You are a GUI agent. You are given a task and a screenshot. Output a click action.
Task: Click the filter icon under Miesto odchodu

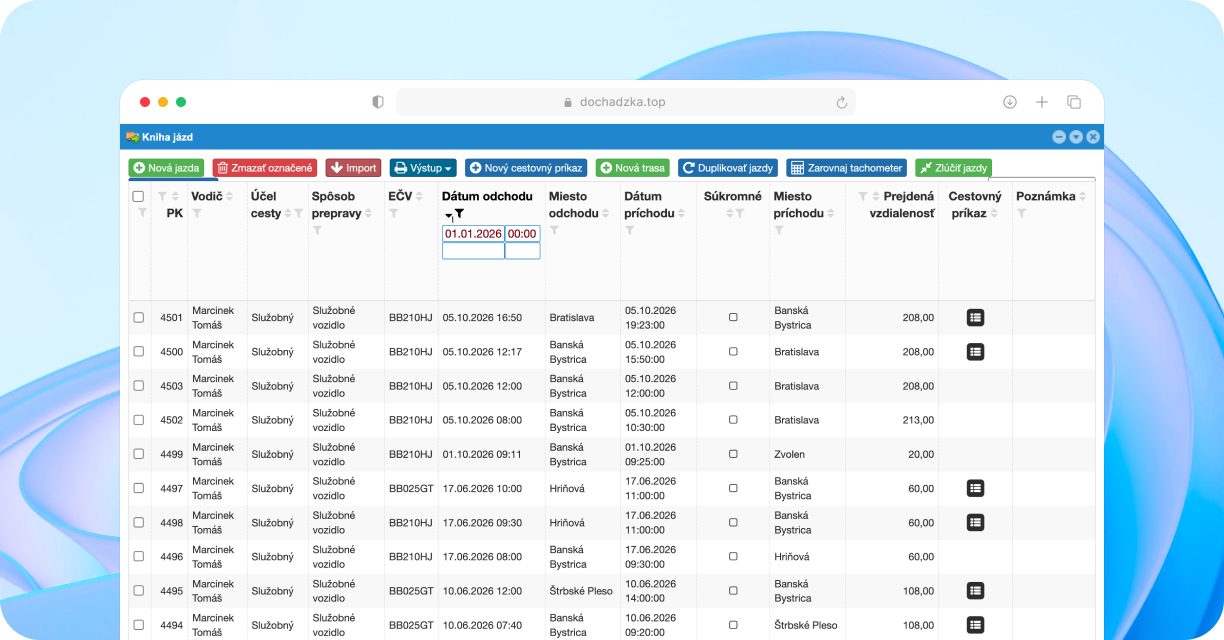tap(554, 231)
